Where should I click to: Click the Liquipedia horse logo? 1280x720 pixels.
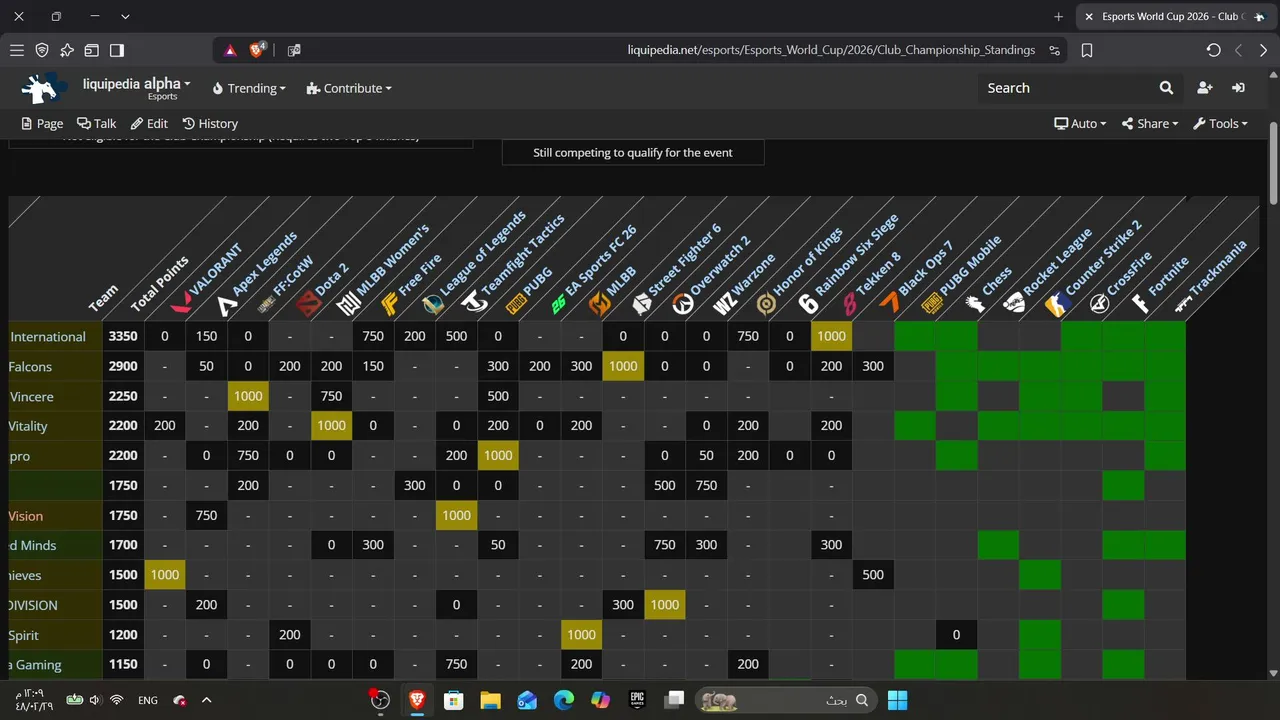click(x=45, y=88)
